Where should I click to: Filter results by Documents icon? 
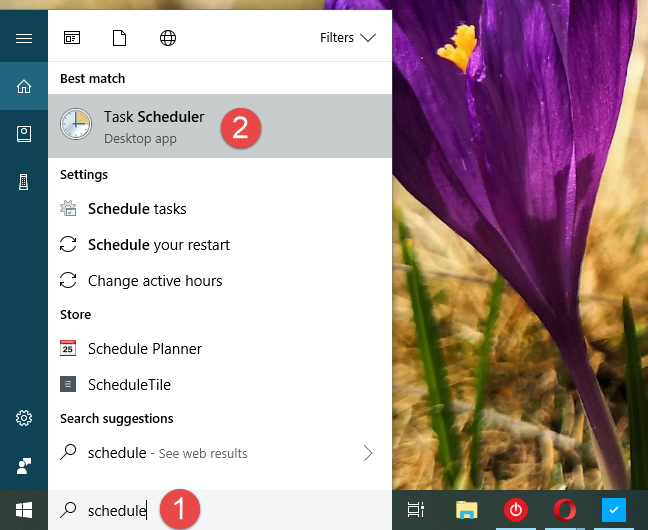click(x=120, y=38)
